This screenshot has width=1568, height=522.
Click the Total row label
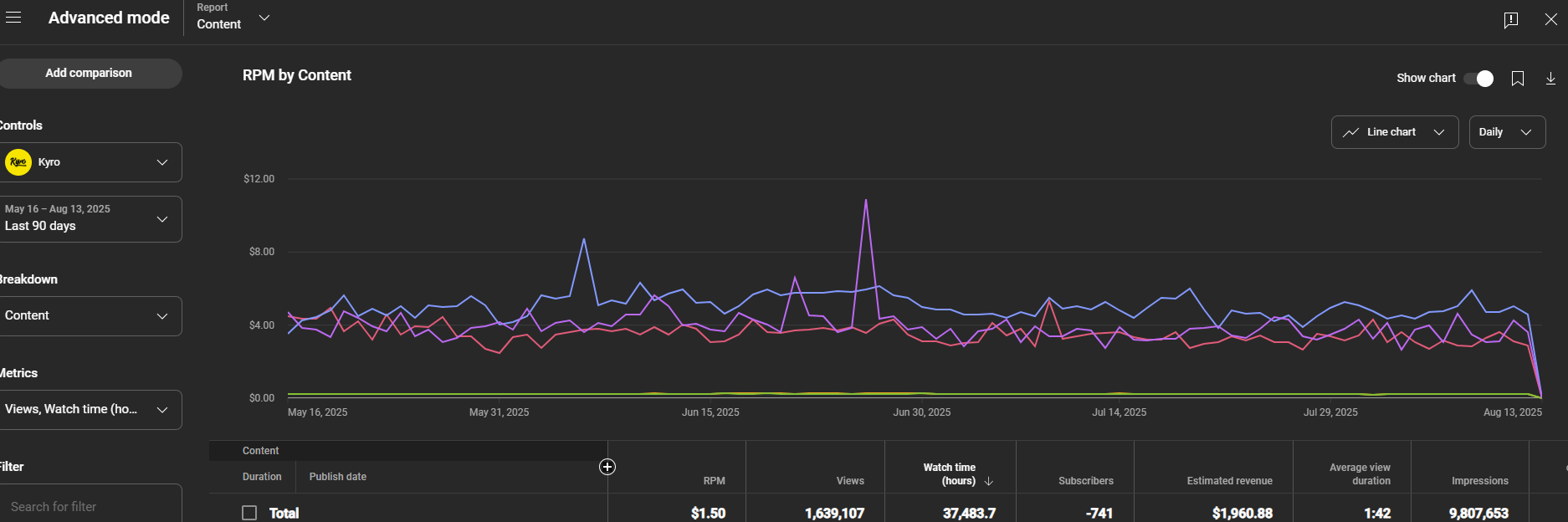(284, 513)
